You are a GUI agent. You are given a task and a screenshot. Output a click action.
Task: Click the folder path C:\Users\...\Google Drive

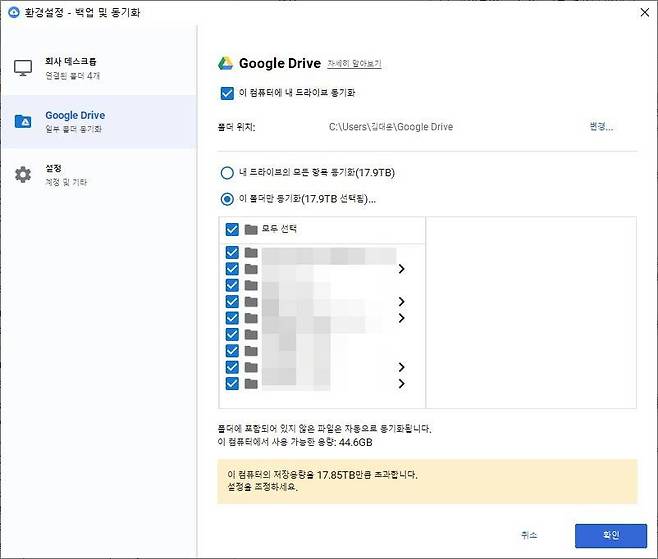click(x=391, y=127)
